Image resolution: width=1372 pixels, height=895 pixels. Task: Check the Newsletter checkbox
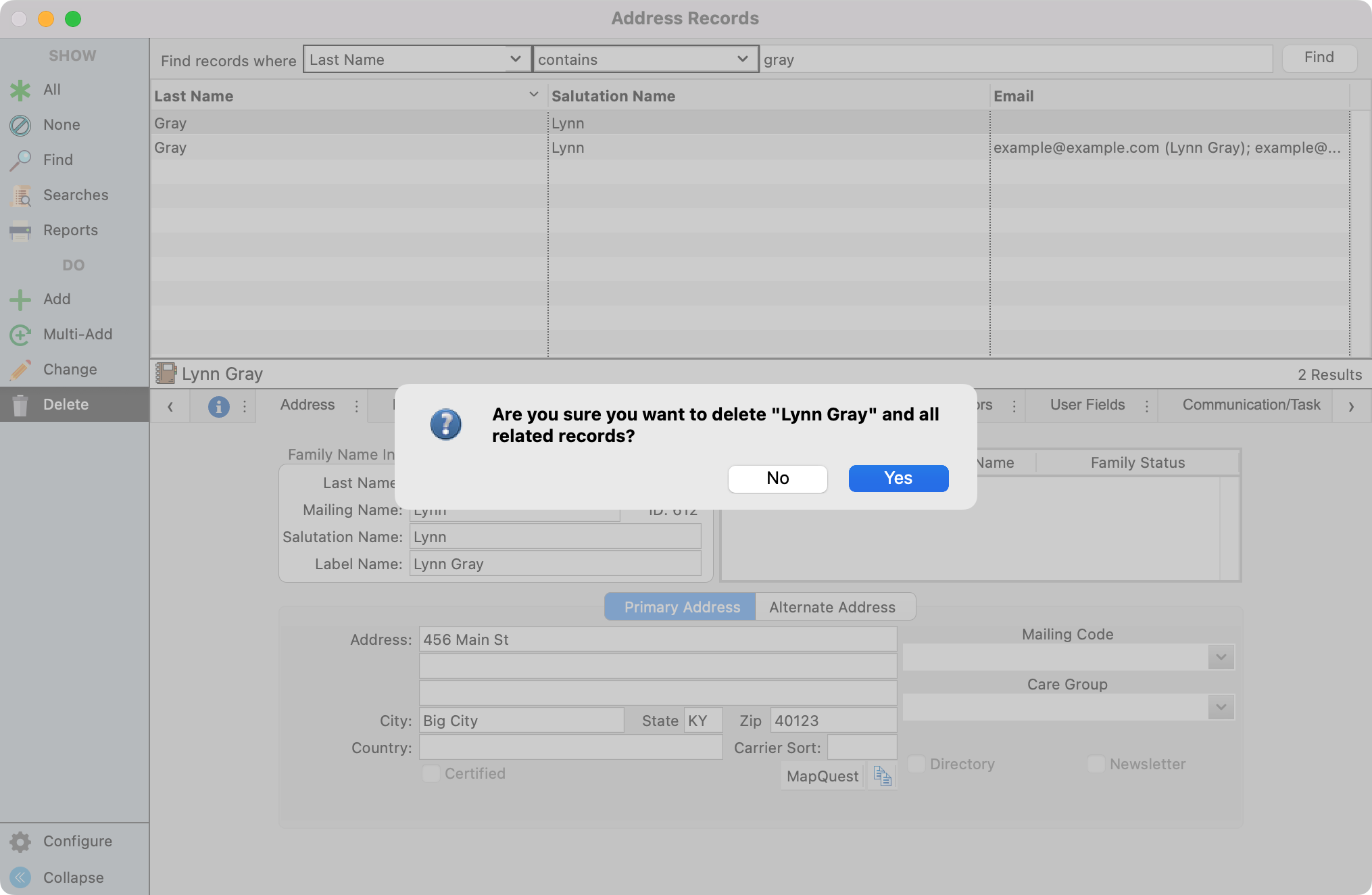[1096, 764]
